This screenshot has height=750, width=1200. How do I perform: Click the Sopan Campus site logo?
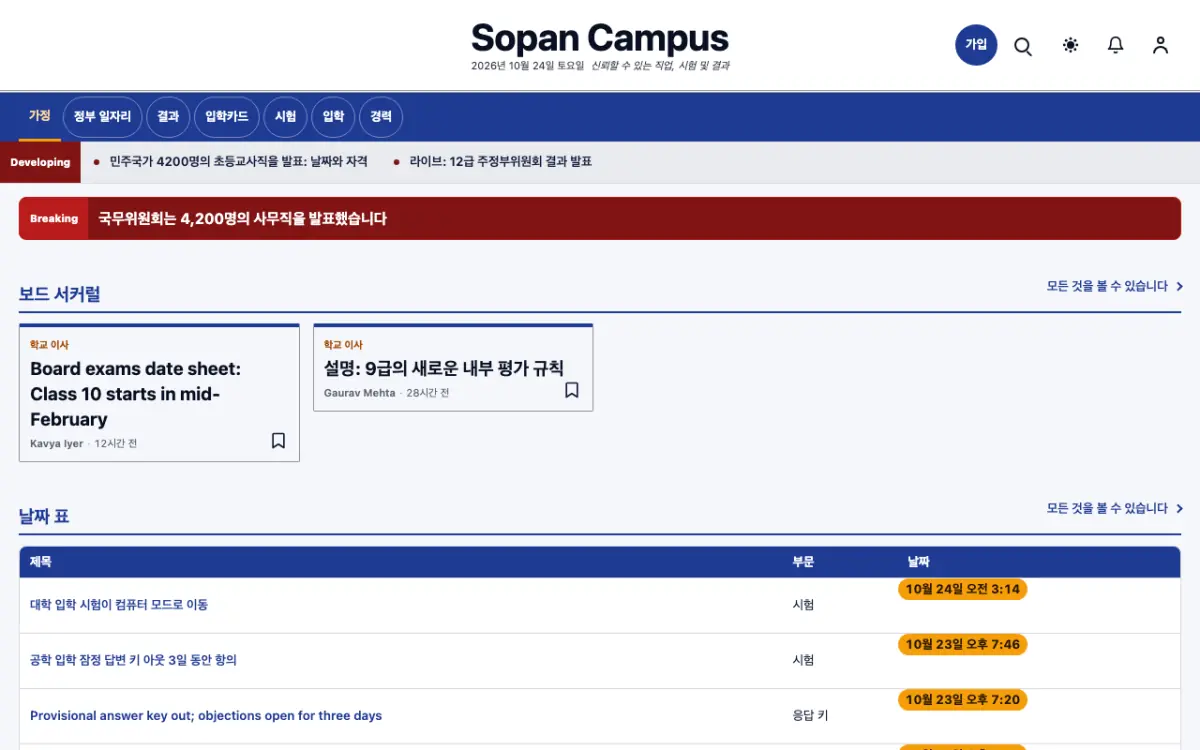coord(600,38)
